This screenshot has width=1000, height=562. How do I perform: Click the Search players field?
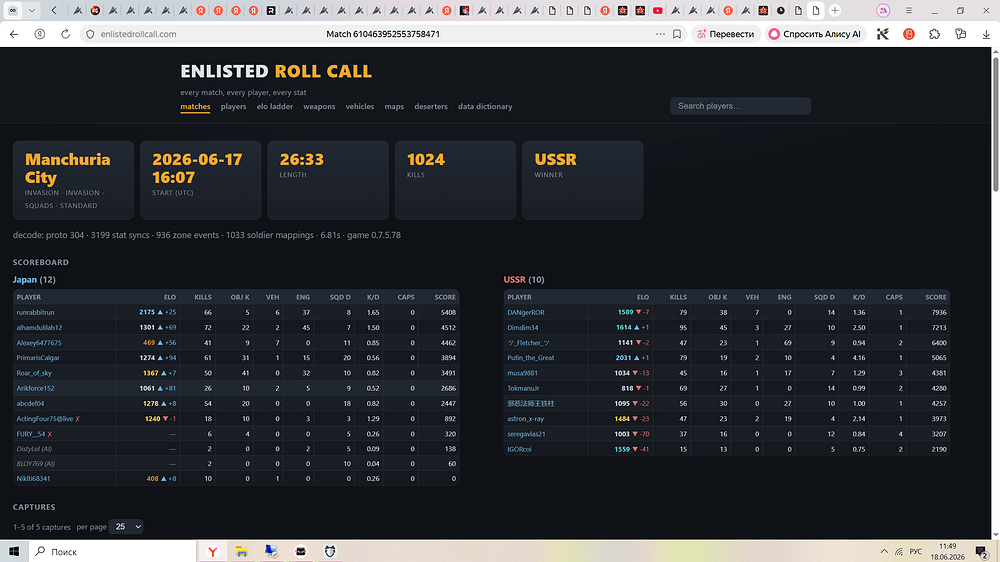click(740, 106)
